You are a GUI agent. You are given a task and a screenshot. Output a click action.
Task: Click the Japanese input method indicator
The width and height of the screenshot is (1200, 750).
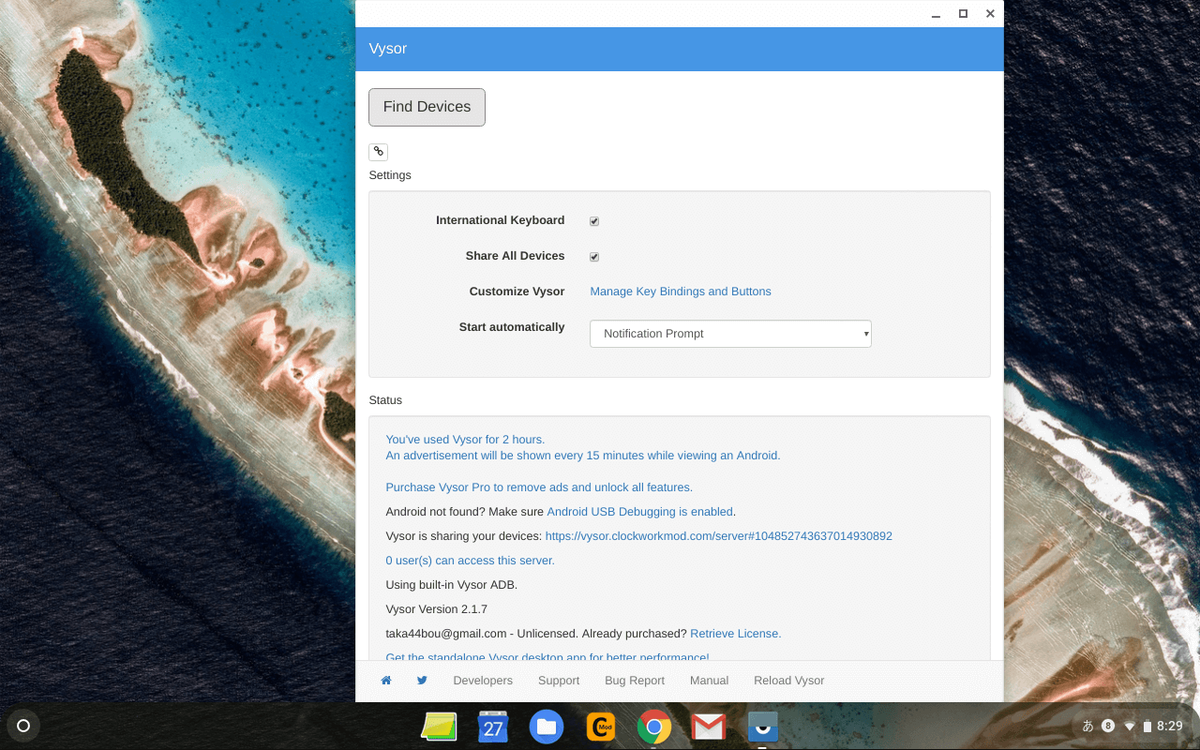pyautogui.click(x=1088, y=726)
